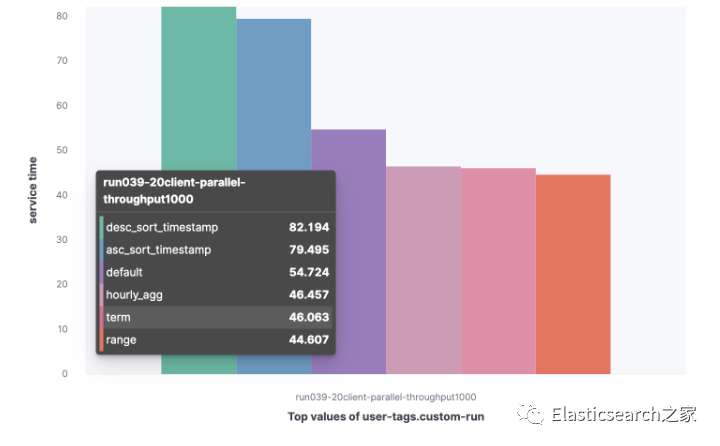The height and width of the screenshot is (446, 720).
Task: Click x-axis tick label below the bars
Action: pyautogui.click(x=386, y=397)
